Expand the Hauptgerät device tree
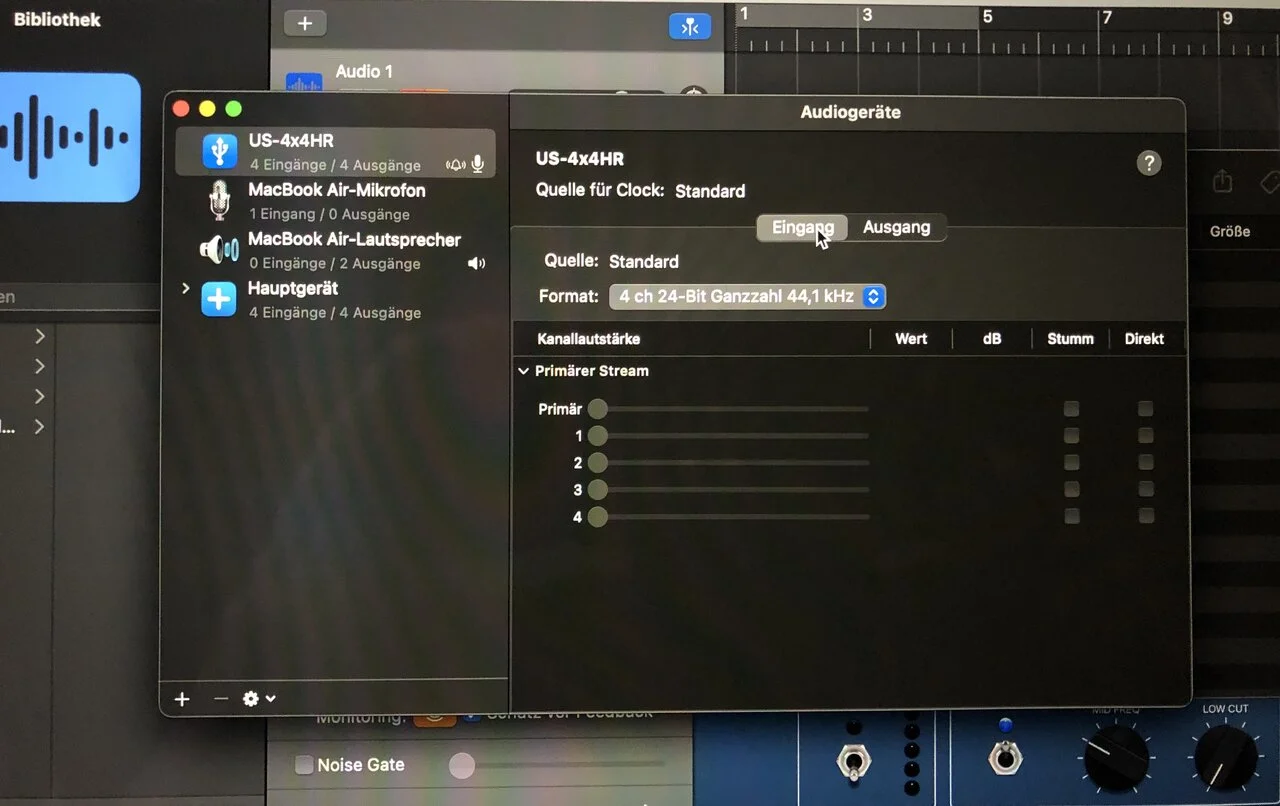This screenshot has height=806, width=1280. coord(185,289)
